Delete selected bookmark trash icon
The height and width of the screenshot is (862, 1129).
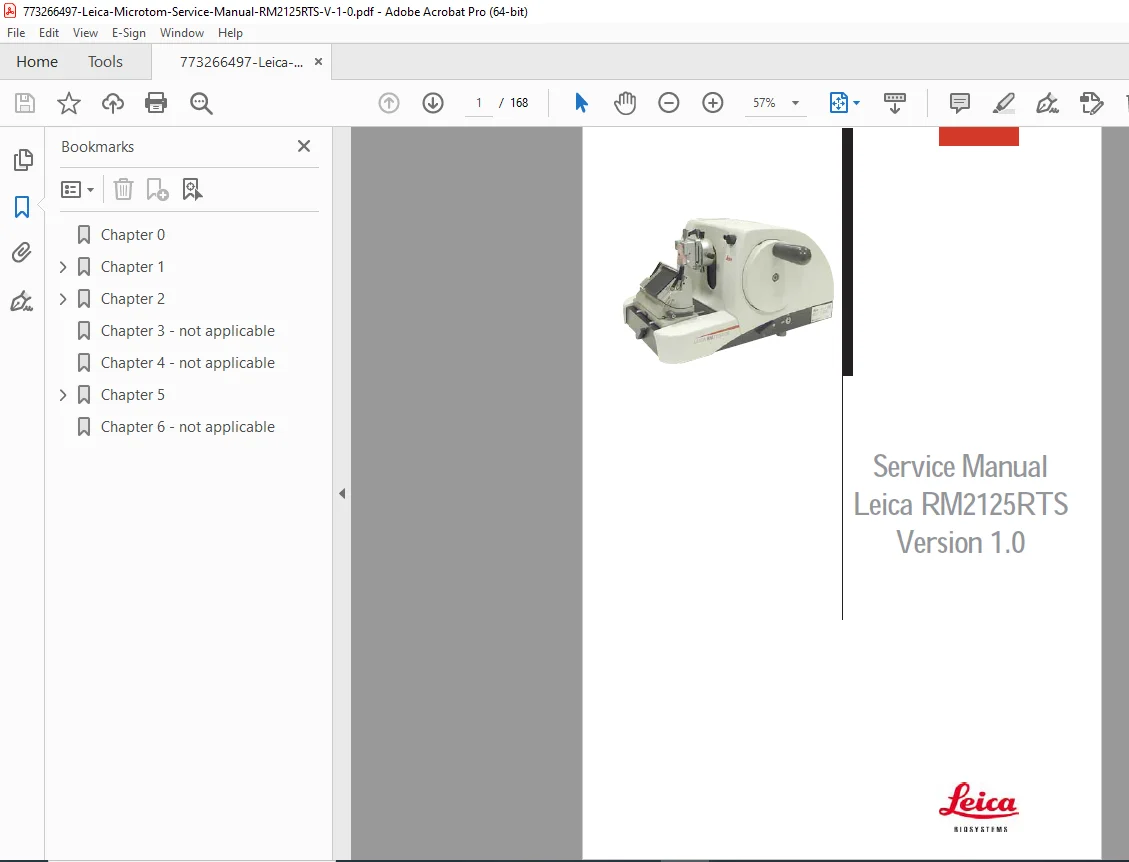click(x=123, y=189)
